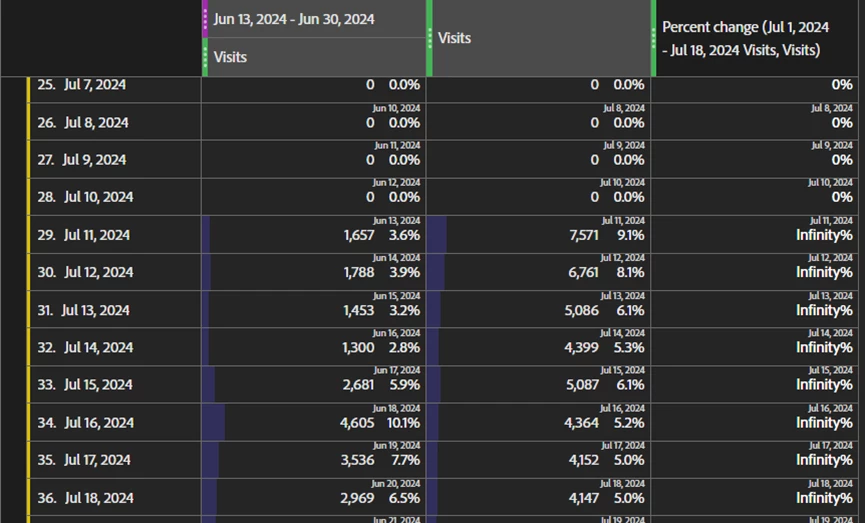The width and height of the screenshot is (865, 523).
Task: Click the 5.9% share value in the Jul 15 row
Action: 404,385
